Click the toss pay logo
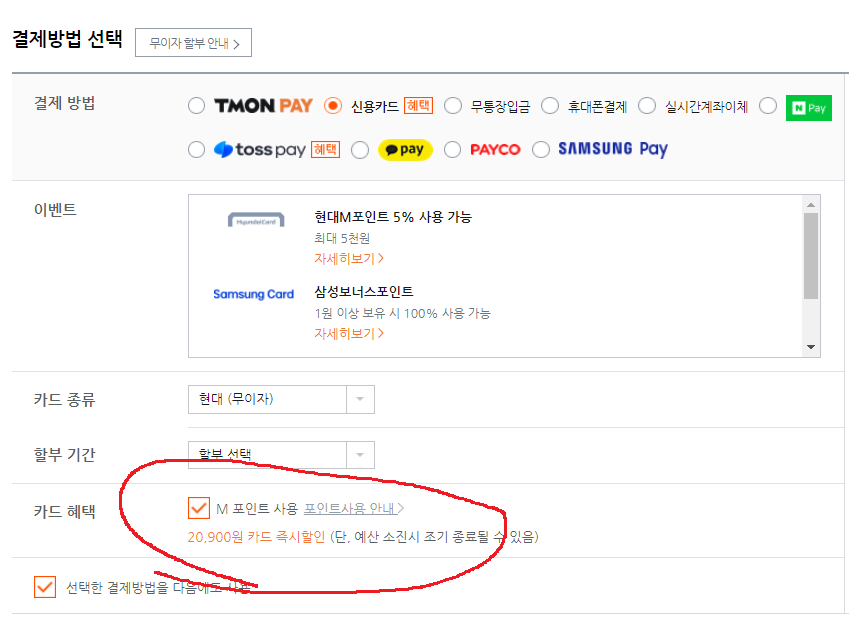 click(x=260, y=149)
